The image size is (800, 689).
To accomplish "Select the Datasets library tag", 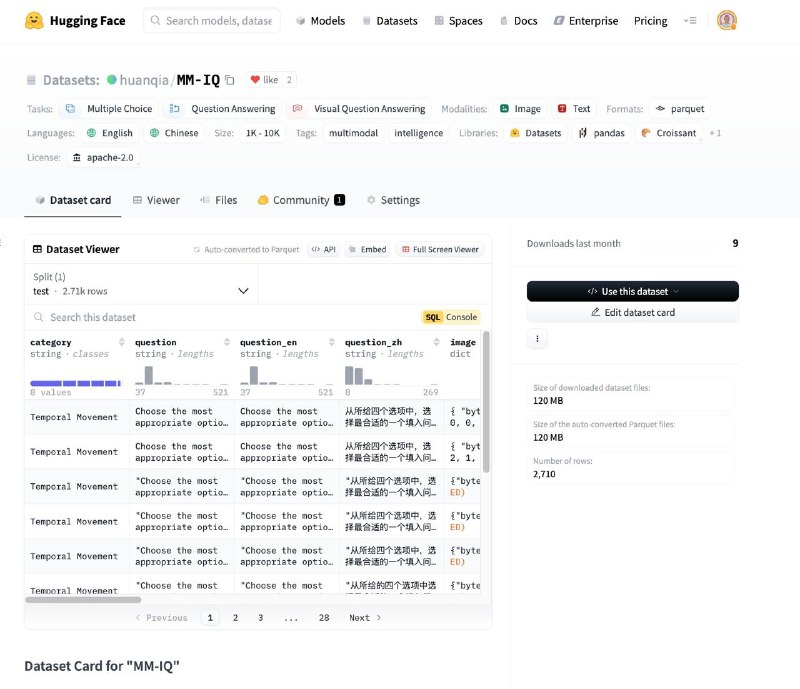I will [536, 133].
